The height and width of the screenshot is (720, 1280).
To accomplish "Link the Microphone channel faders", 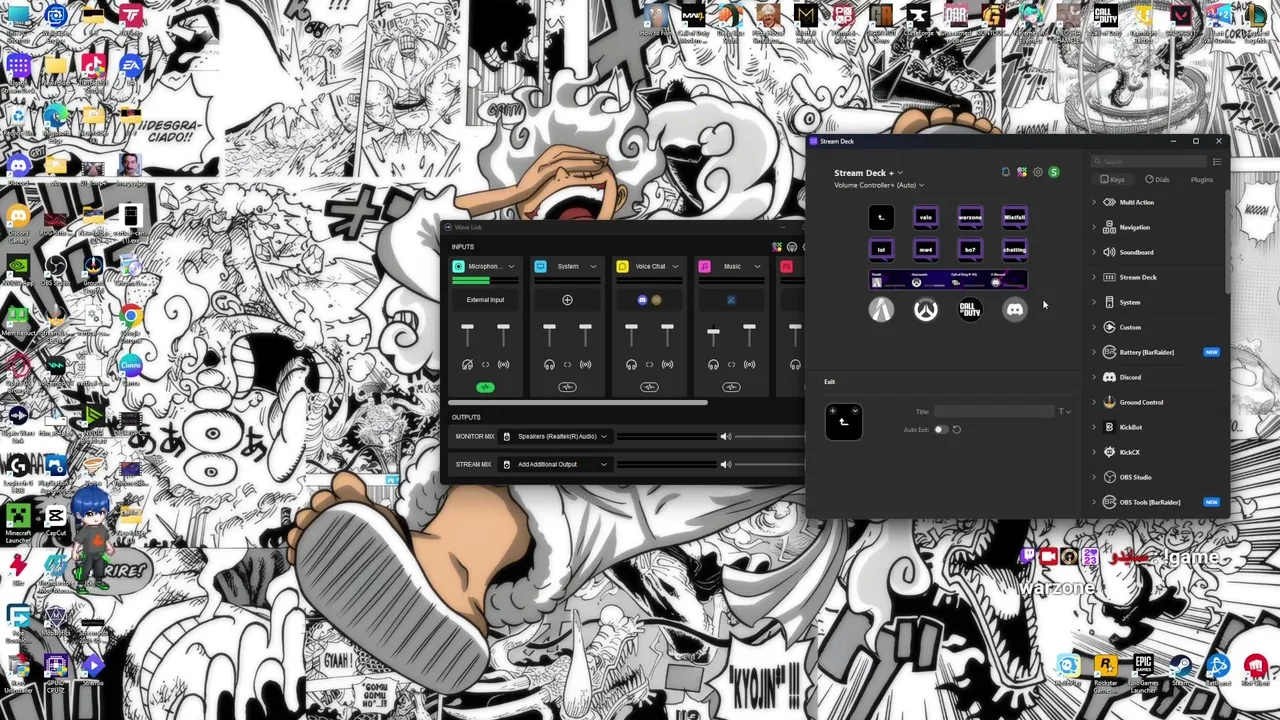I will click(485, 364).
